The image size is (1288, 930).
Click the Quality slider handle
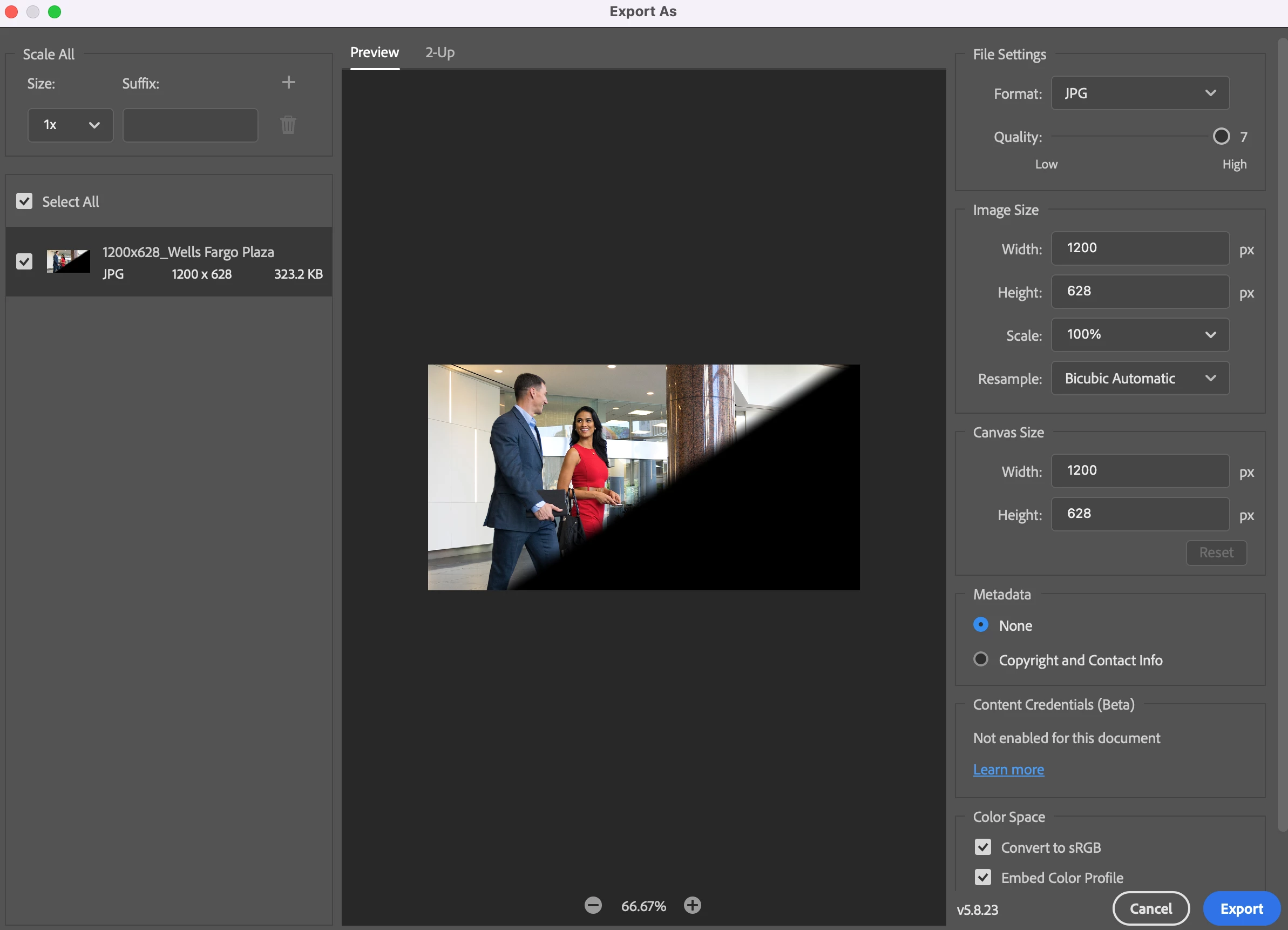1221,136
